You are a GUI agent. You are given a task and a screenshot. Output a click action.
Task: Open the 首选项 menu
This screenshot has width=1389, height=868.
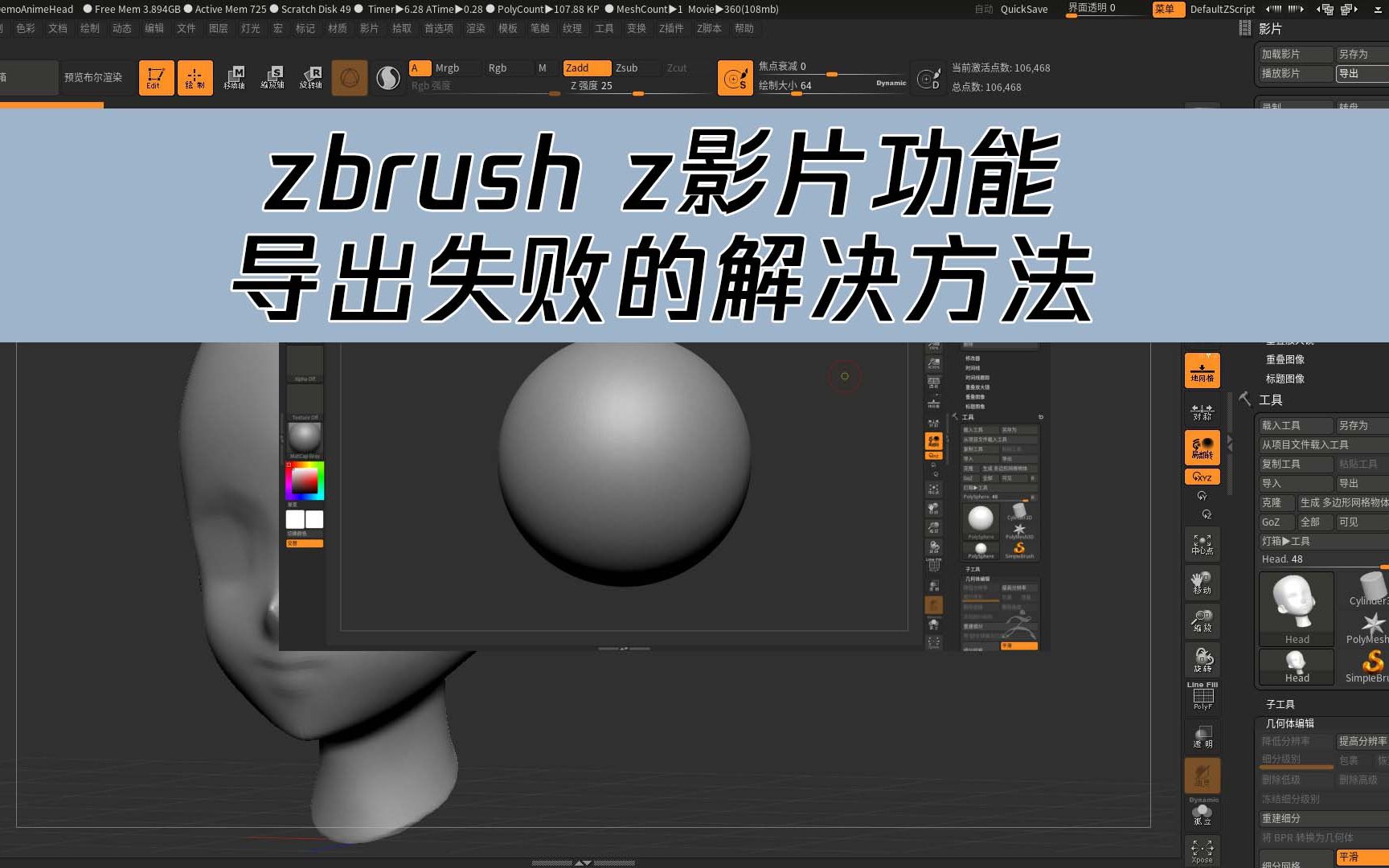[439, 28]
